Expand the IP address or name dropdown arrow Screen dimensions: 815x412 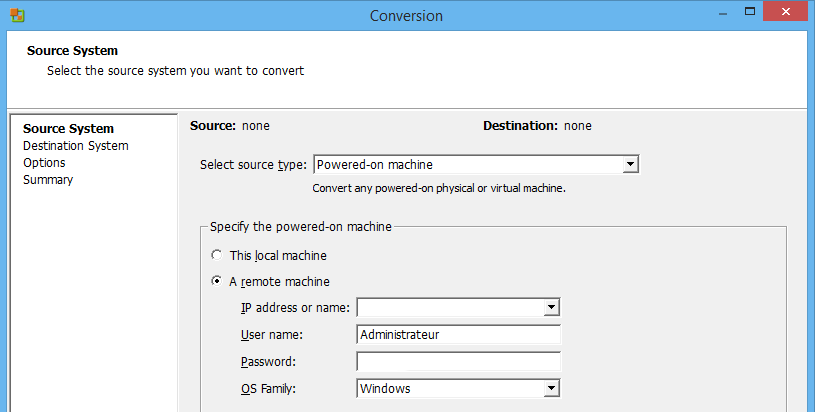[x=550, y=308]
